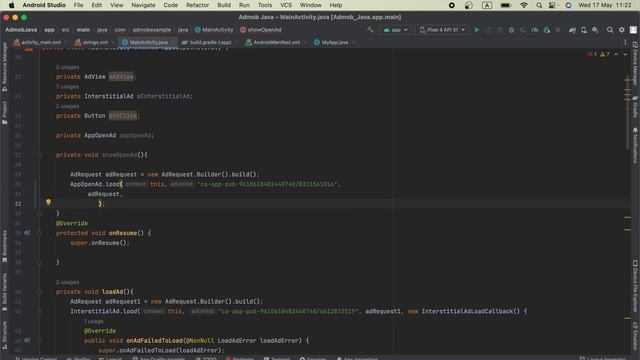Fold the InterstitialAd.load callback block
Viewport: 640px width, 360px height.
[40, 311]
